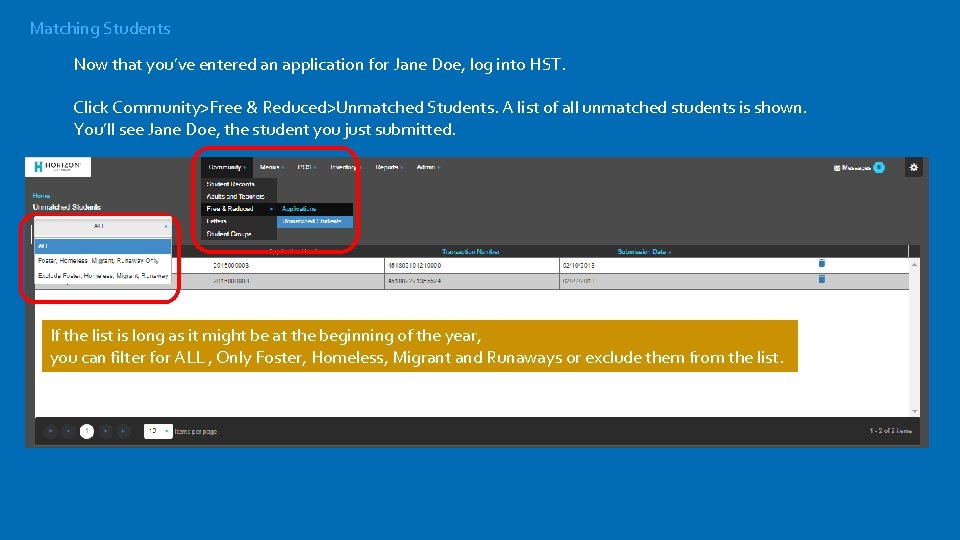Open the Admin menu
960x540 pixels.
click(x=428, y=167)
